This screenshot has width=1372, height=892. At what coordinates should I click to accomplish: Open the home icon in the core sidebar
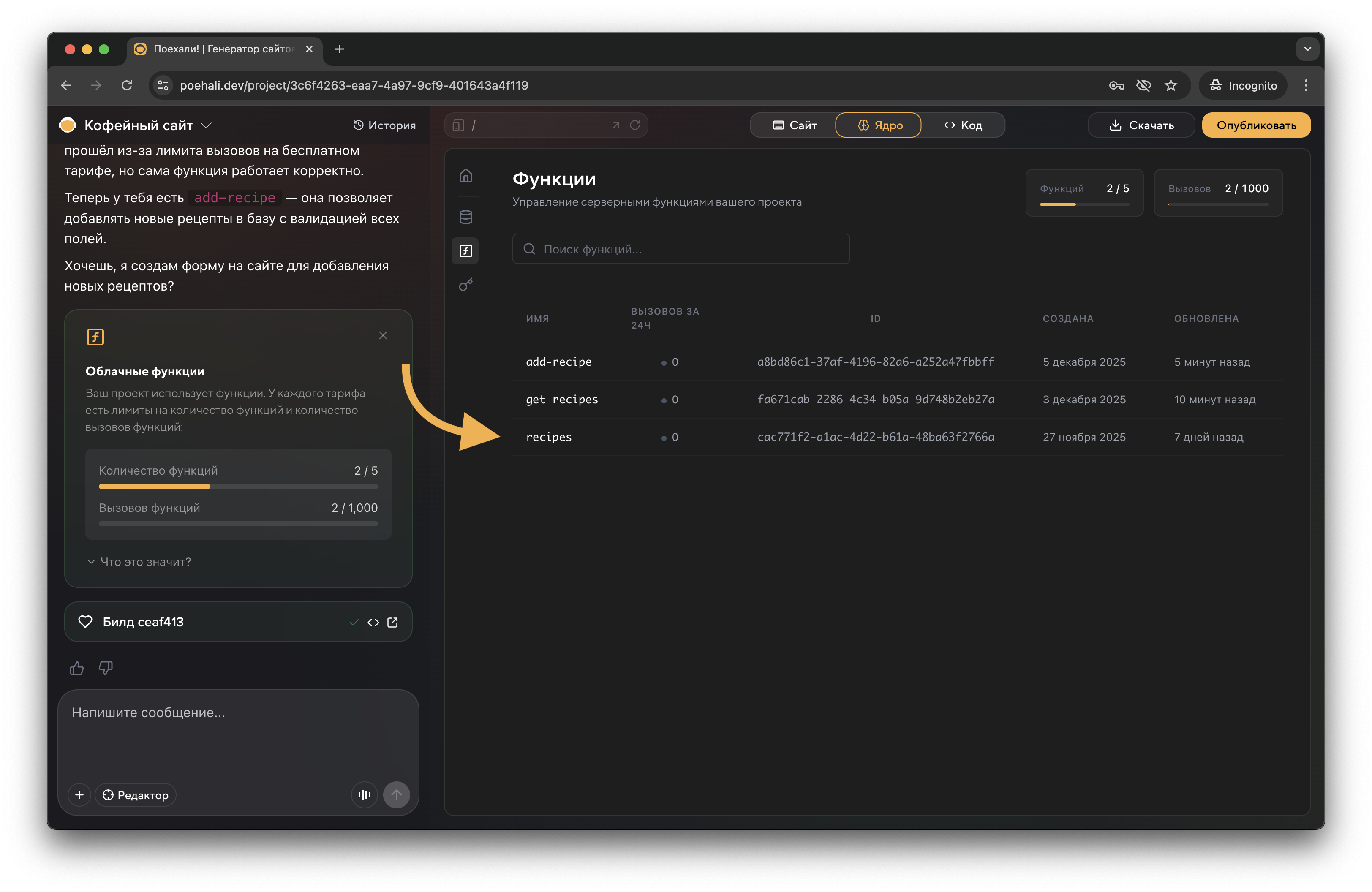[x=465, y=175]
